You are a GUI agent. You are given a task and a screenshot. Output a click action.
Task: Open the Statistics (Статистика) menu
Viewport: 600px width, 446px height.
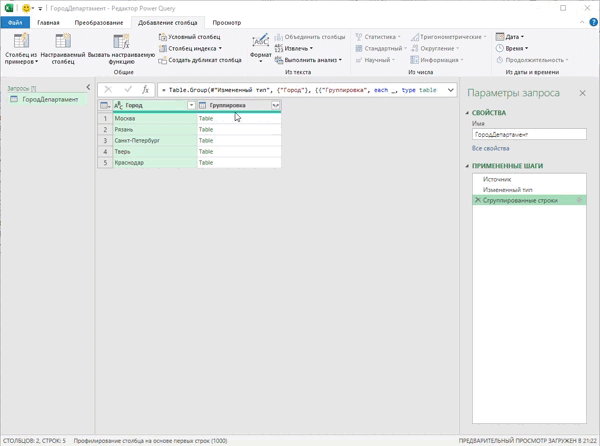pyautogui.click(x=378, y=37)
